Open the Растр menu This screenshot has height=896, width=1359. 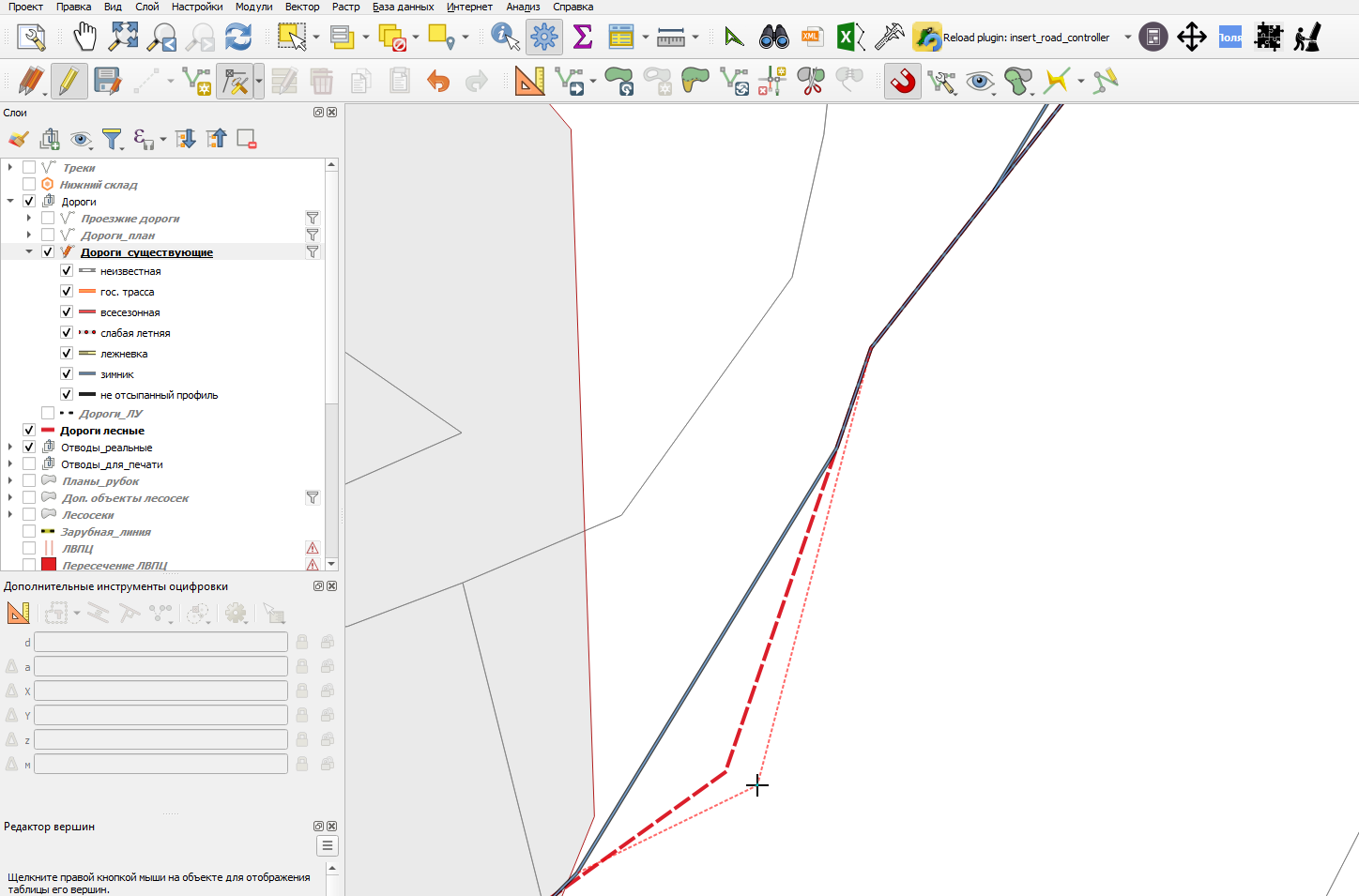pos(345,7)
